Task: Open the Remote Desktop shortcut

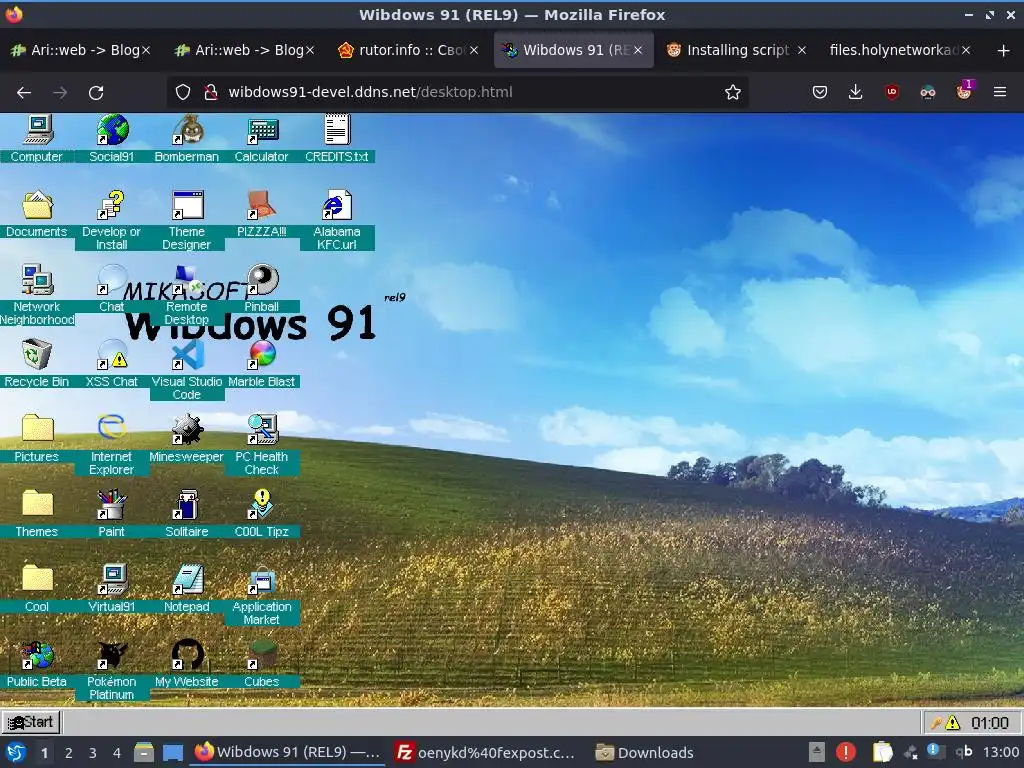Action: point(187,280)
